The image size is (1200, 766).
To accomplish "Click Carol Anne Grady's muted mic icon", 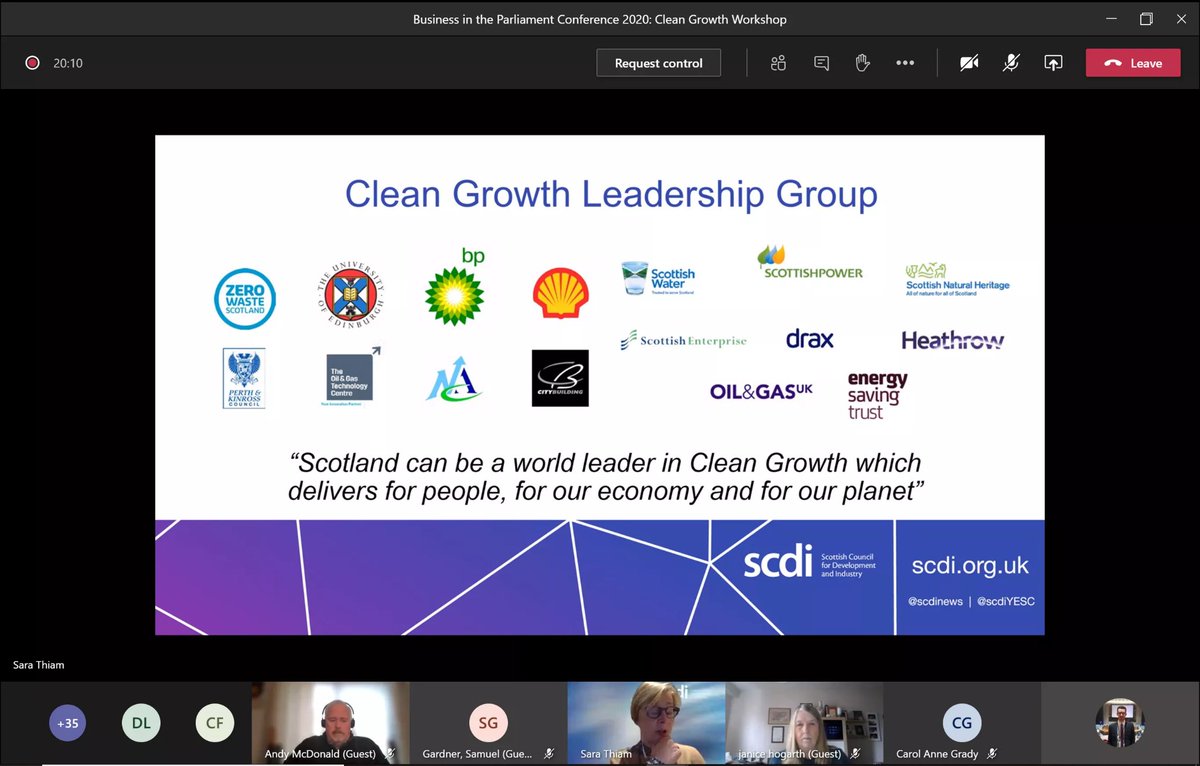I will (x=992, y=754).
